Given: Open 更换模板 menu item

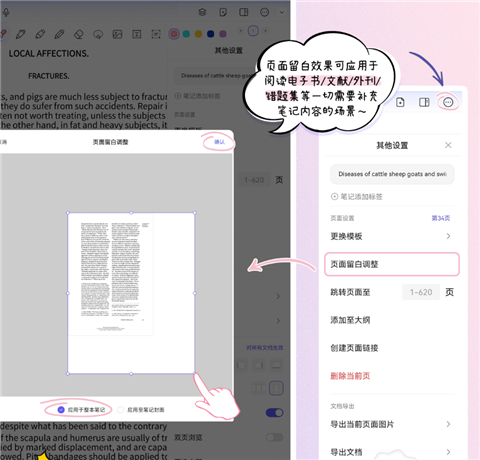Looking at the screenshot, I should 392,236.
